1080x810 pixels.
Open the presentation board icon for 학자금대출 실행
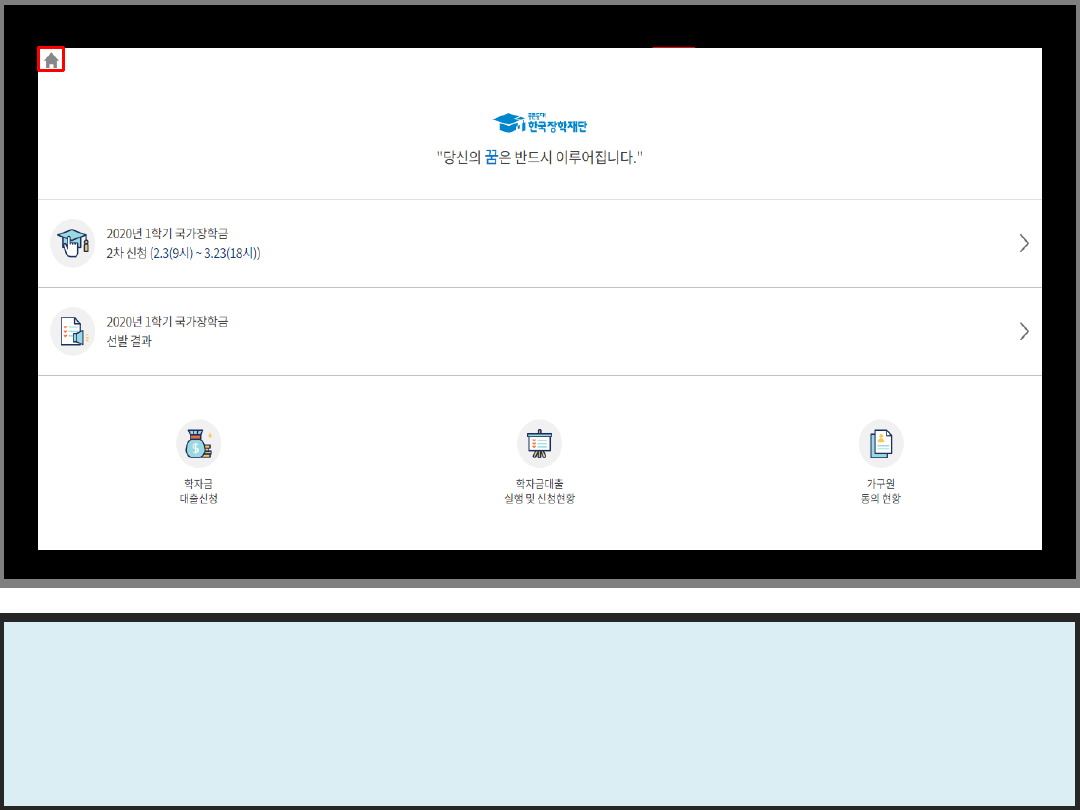click(539, 444)
